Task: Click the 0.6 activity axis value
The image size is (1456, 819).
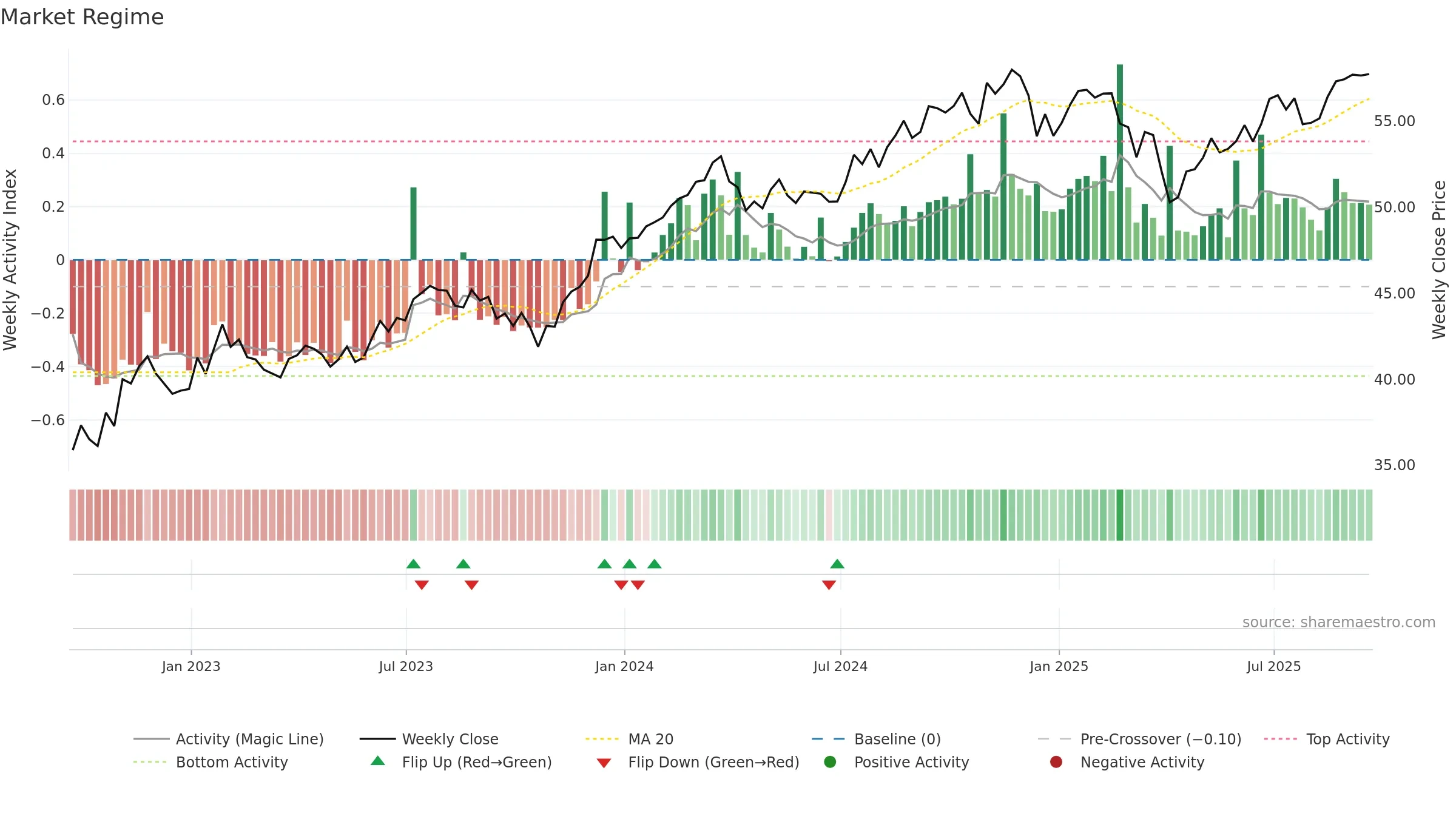Action: pos(53,100)
